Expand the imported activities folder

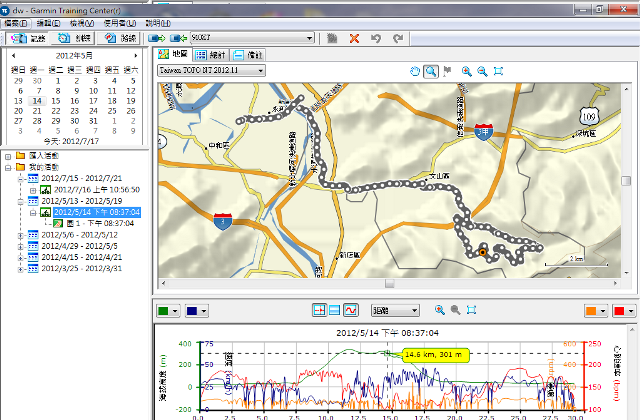pos(8,156)
